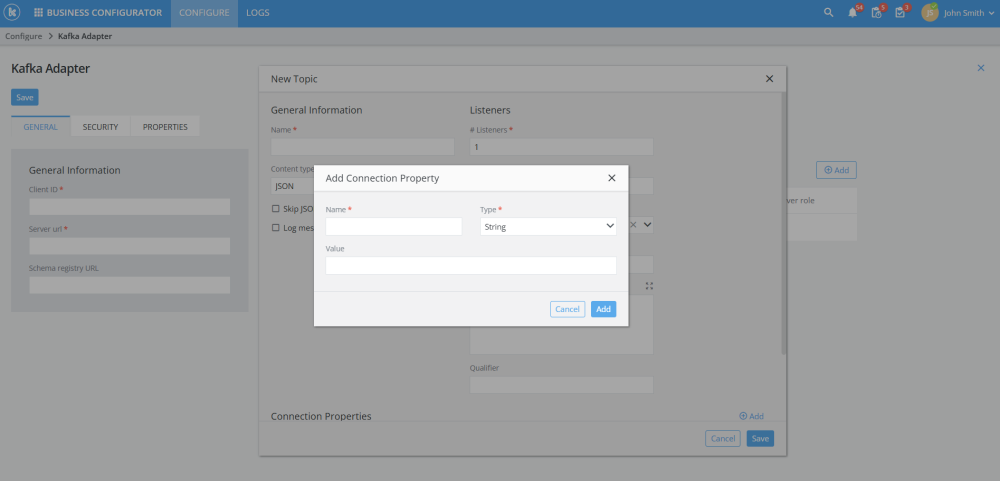The height and width of the screenshot is (481, 1000).
Task: Open the apps grid beside Business Configurator
Action: pyautogui.click(x=38, y=13)
